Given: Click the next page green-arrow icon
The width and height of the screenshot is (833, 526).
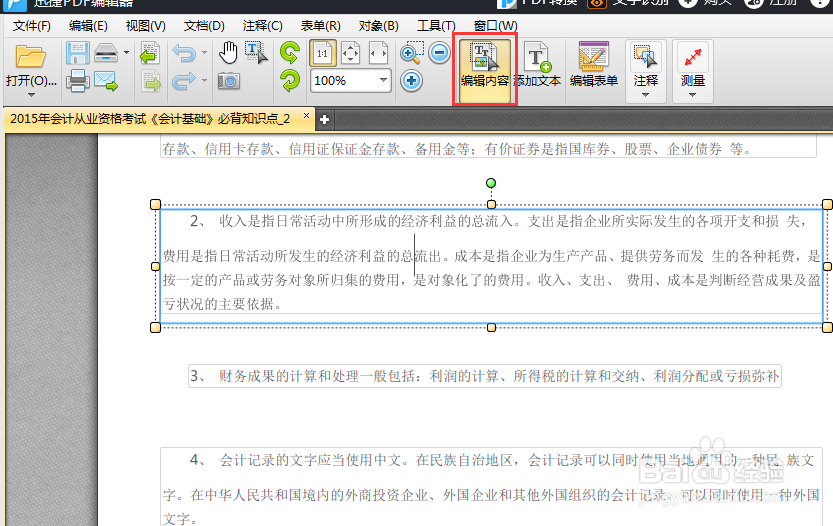Looking at the screenshot, I should coord(150,81).
